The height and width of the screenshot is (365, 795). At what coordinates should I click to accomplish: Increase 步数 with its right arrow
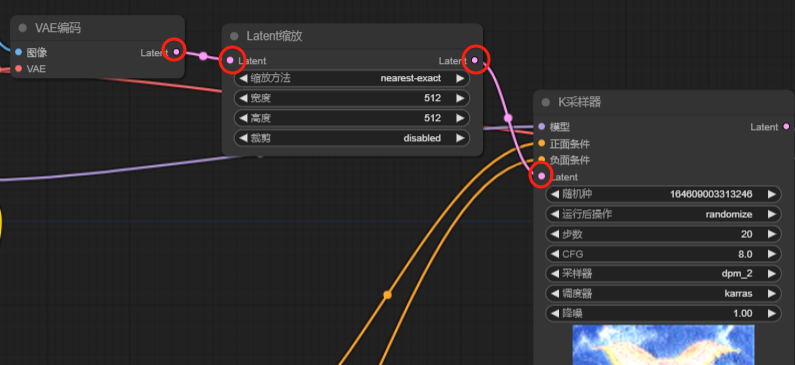772,234
